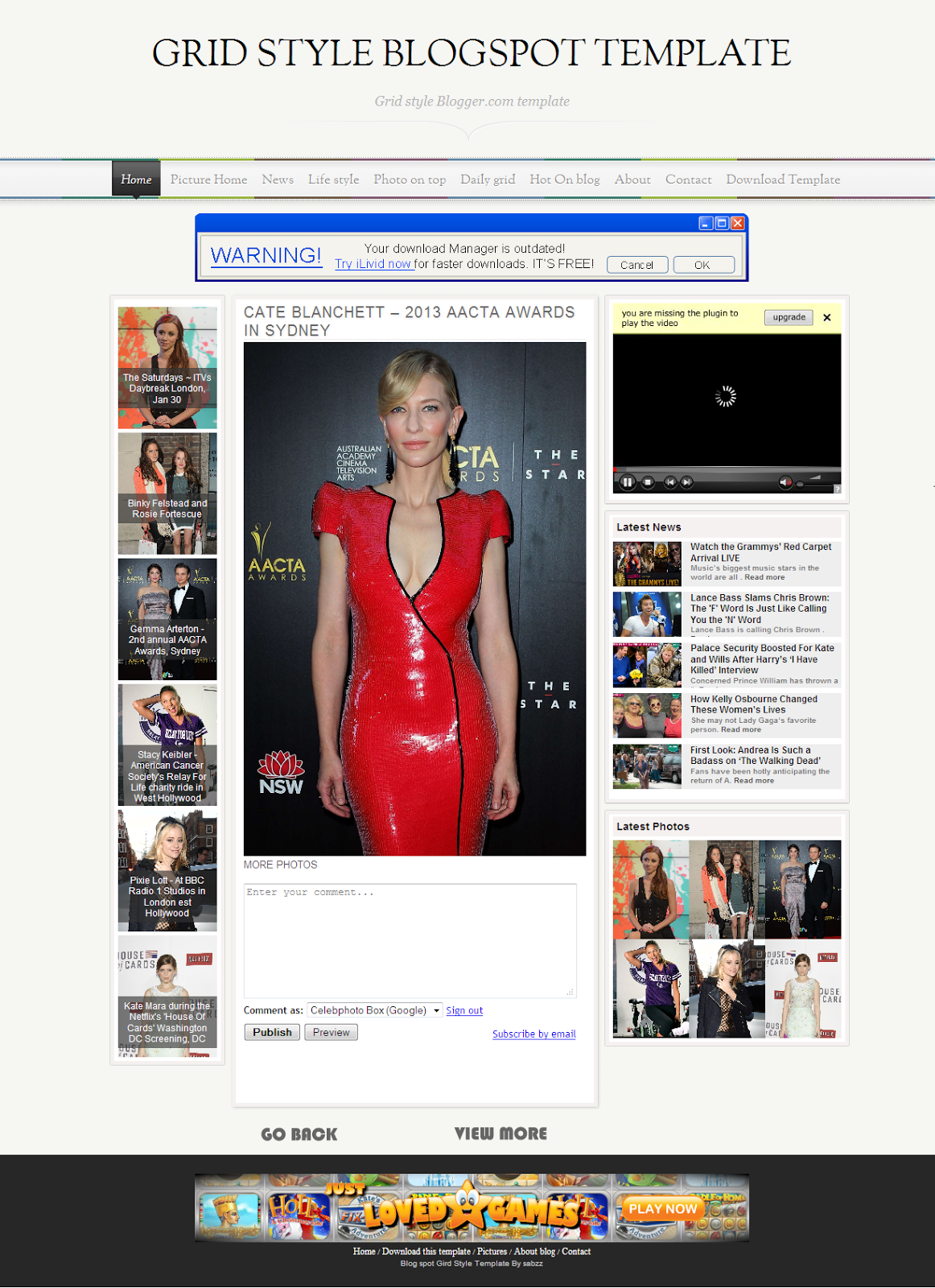Open the Hot On blog menu item
The width and height of the screenshot is (935, 1288).
pos(565,180)
